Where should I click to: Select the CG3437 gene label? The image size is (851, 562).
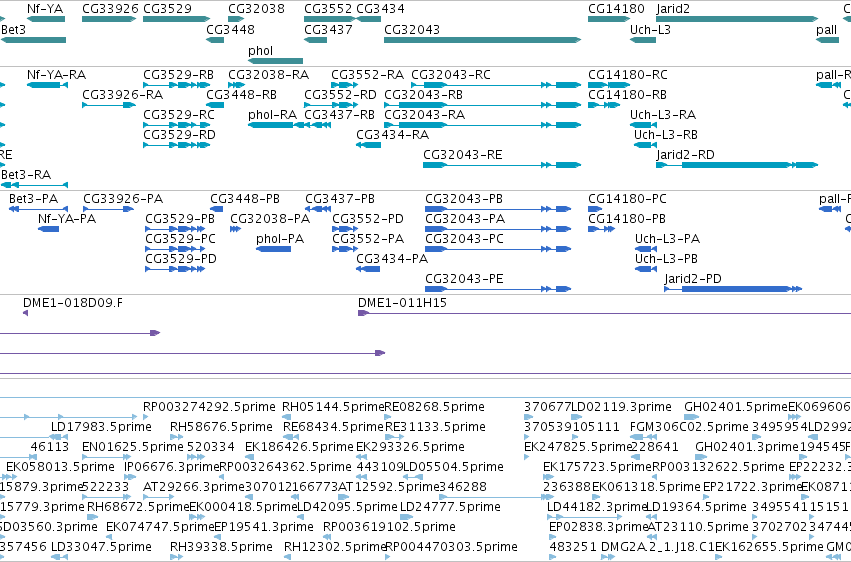(328, 29)
